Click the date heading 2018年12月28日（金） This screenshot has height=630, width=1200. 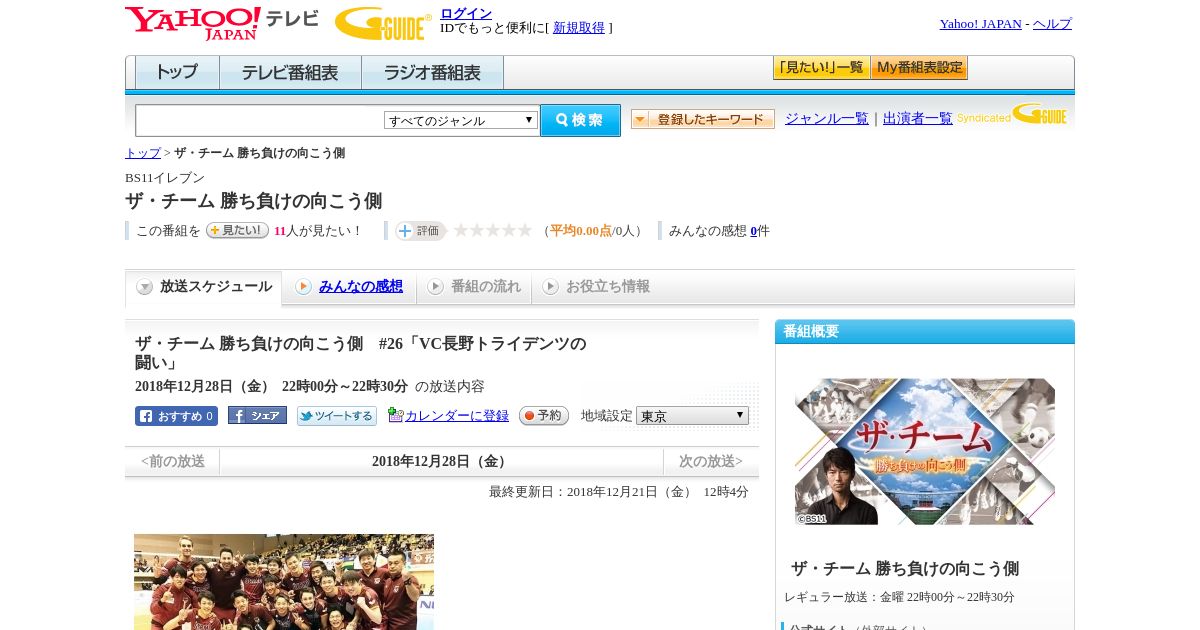point(441,461)
